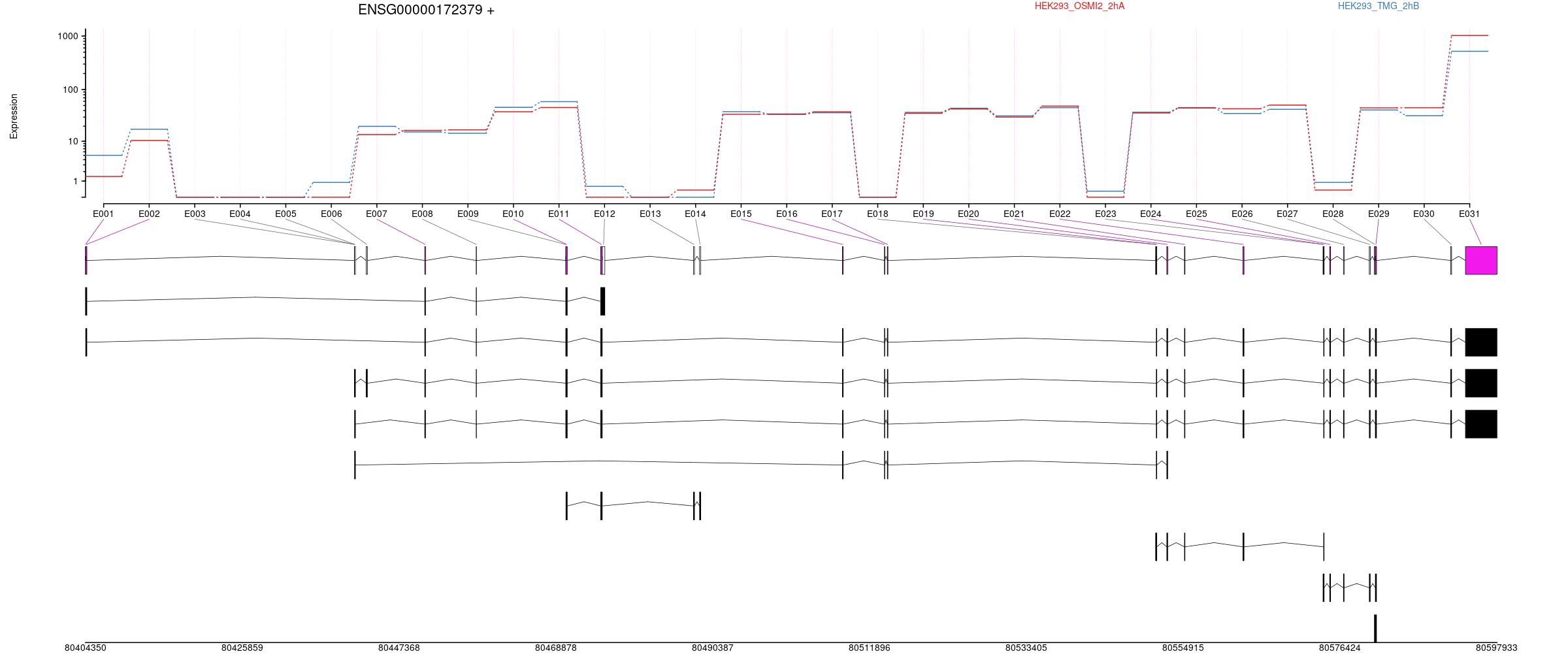This screenshot has width=1568, height=660.
Task: Click exon label E027
Action: pyautogui.click(x=1287, y=214)
